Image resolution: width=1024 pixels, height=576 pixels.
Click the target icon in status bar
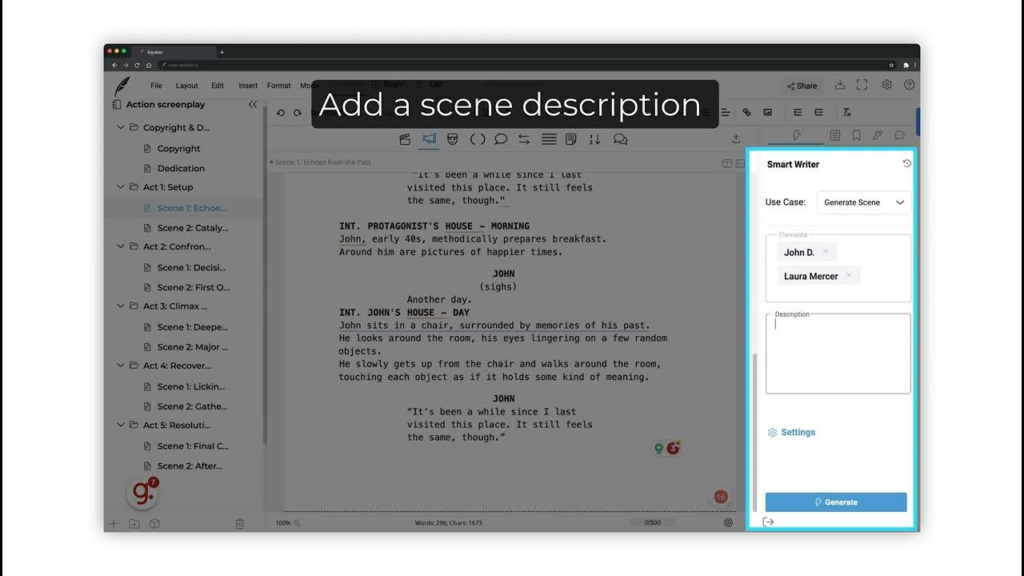tap(728, 522)
